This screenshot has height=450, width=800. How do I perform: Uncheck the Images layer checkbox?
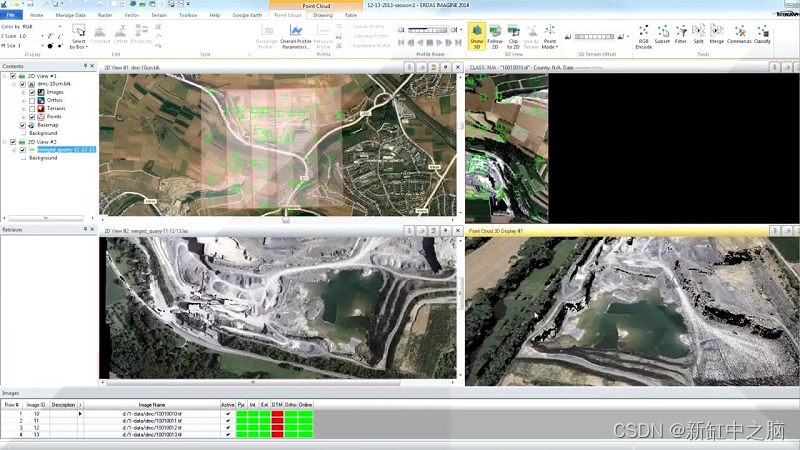coord(32,92)
